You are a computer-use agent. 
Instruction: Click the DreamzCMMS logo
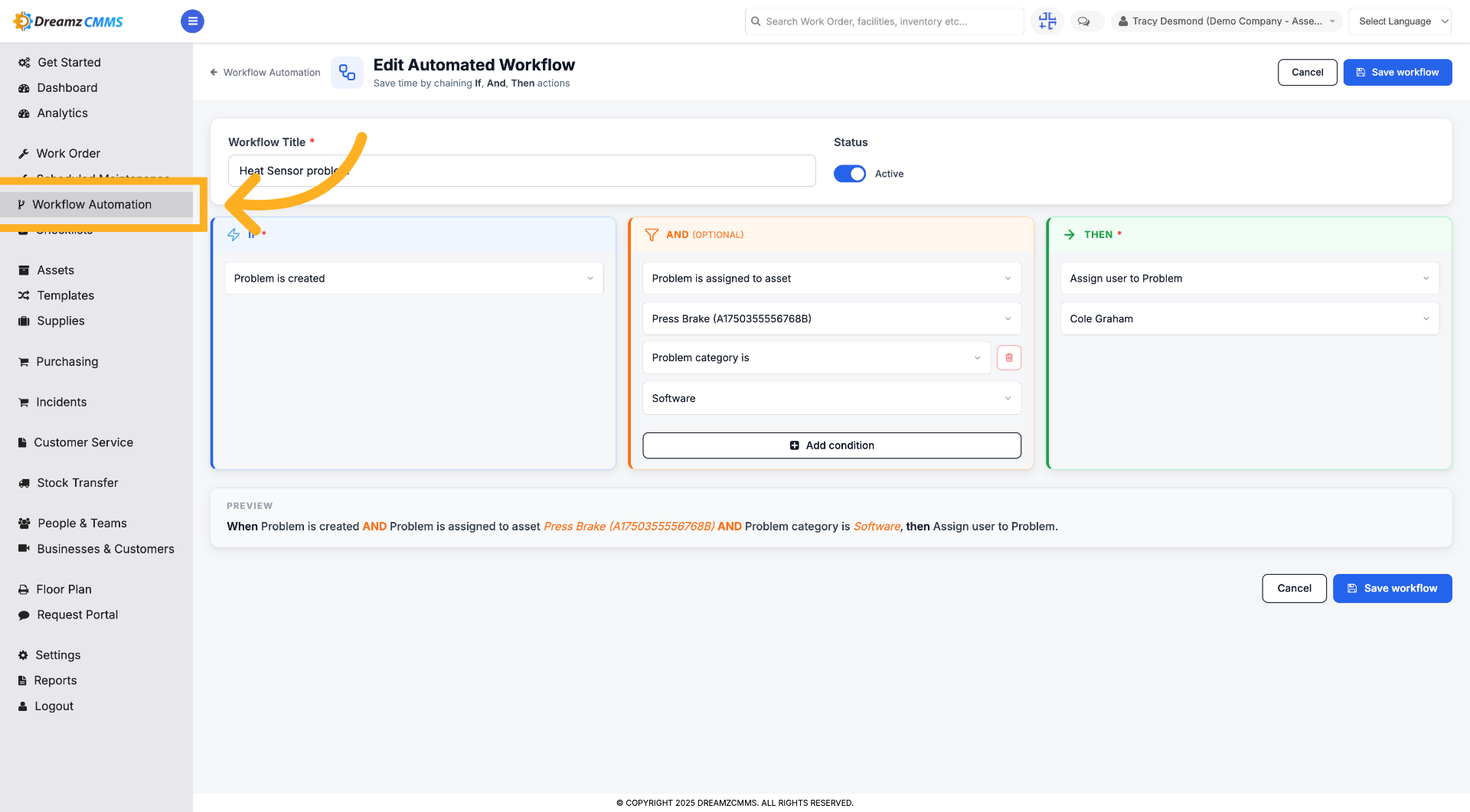click(x=69, y=21)
